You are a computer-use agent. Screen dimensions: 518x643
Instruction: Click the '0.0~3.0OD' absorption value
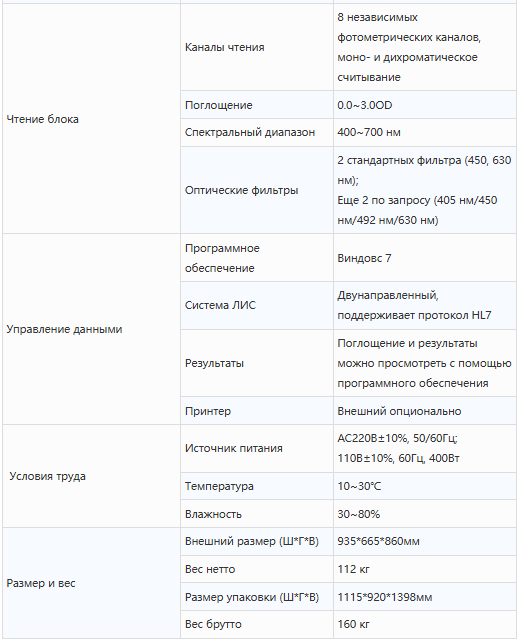click(x=365, y=105)
